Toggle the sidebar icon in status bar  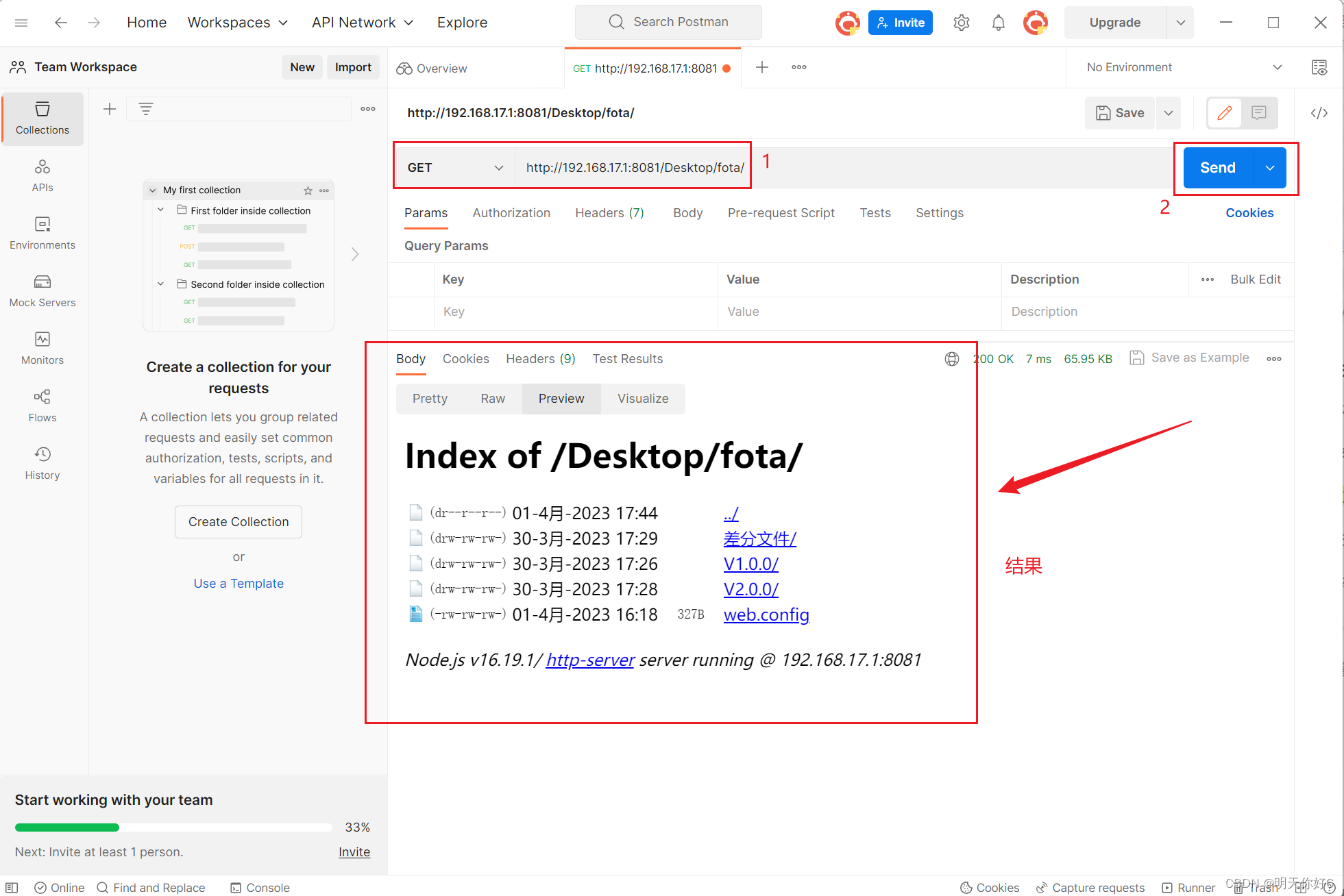click(12, 888)
